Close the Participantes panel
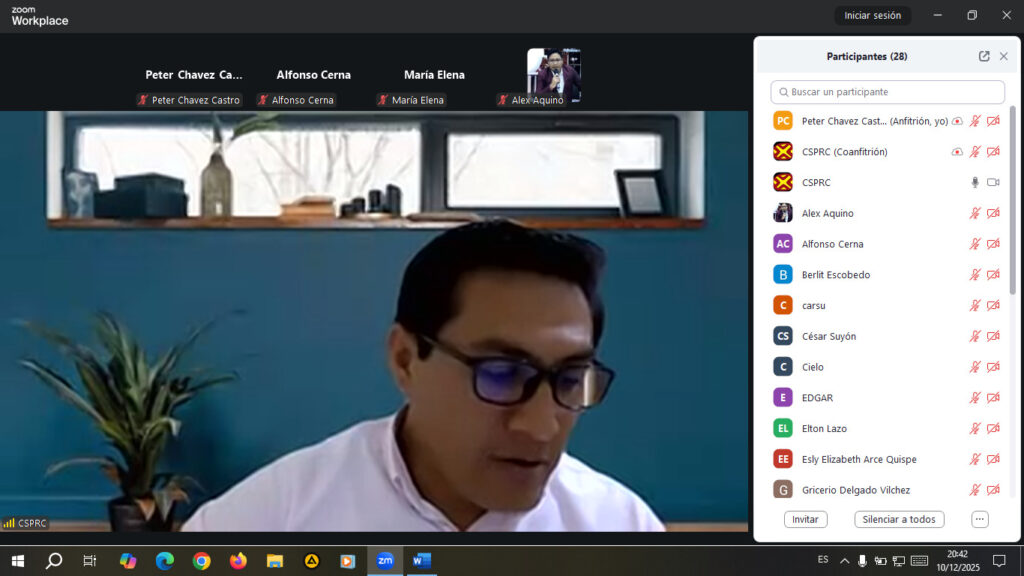 (1004, 57)
